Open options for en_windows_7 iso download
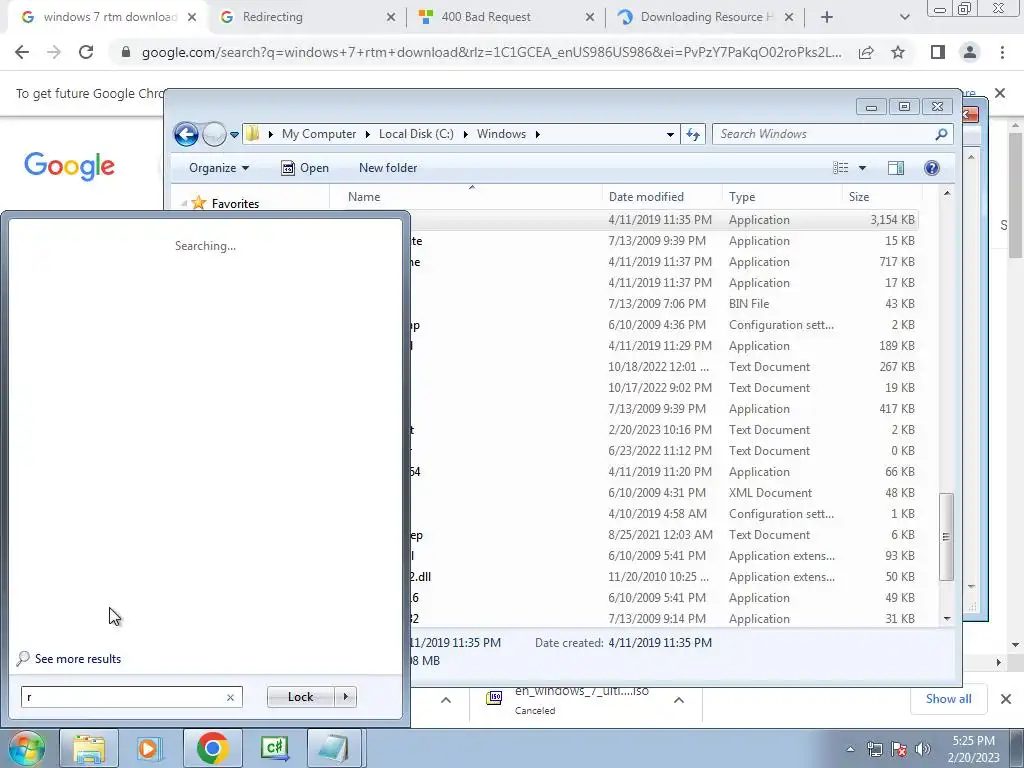The height and width of the screenshot is (768, 1024). 679,700
